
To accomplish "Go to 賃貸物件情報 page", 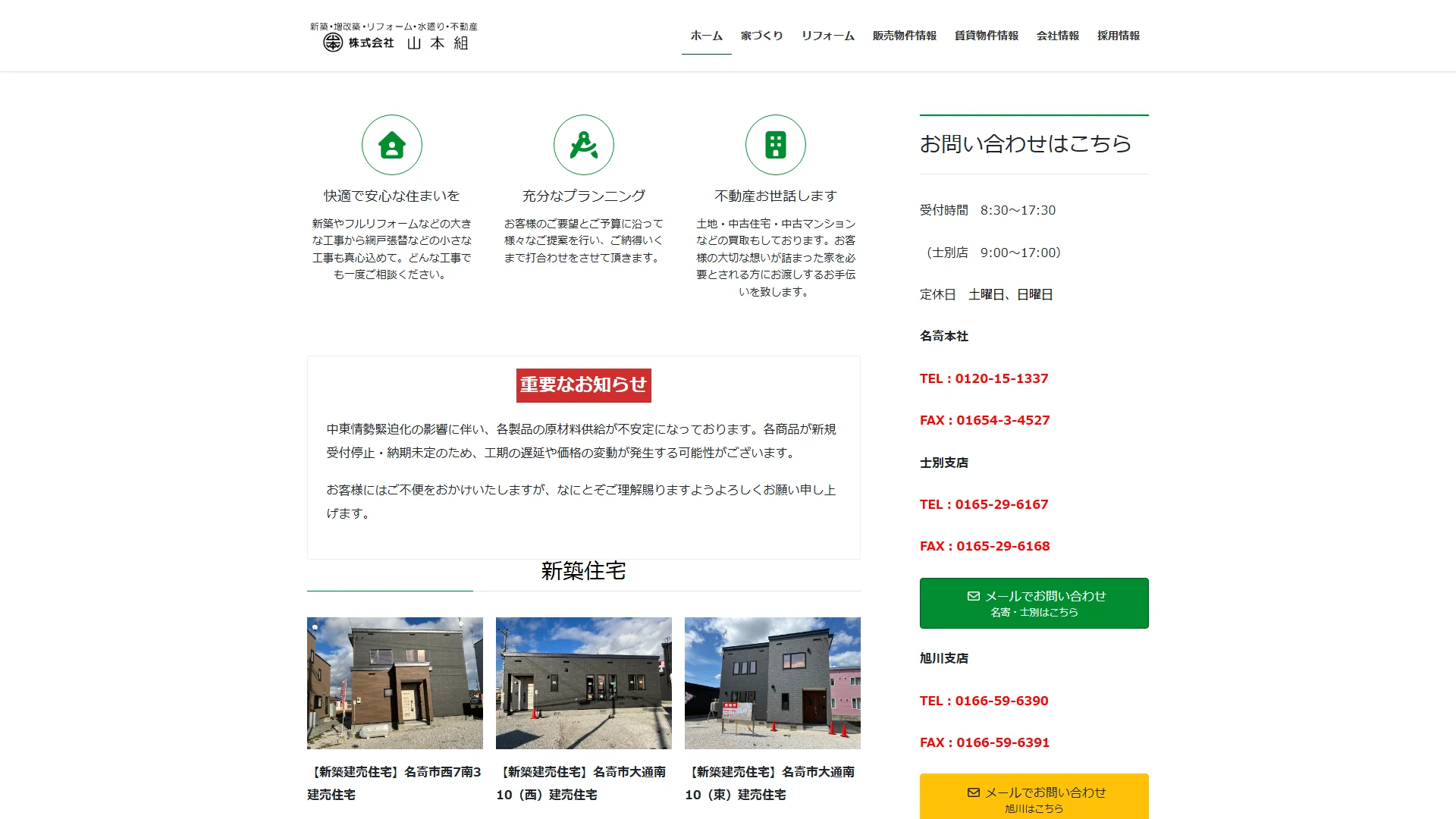I will [x=987, y=36].
